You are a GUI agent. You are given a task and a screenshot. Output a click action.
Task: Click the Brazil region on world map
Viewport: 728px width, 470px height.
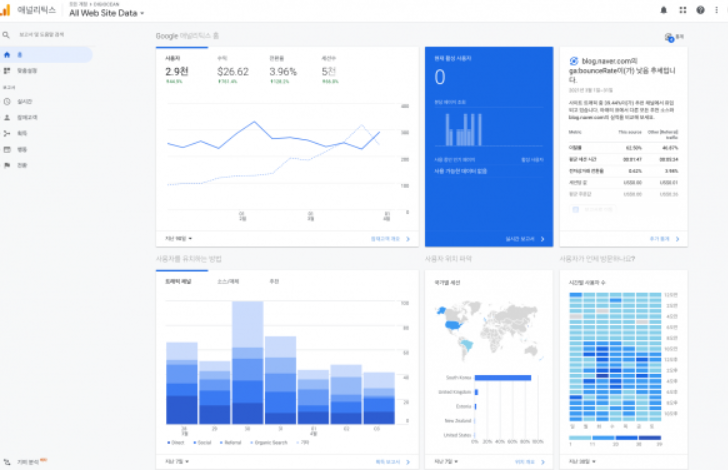(466, 345)
